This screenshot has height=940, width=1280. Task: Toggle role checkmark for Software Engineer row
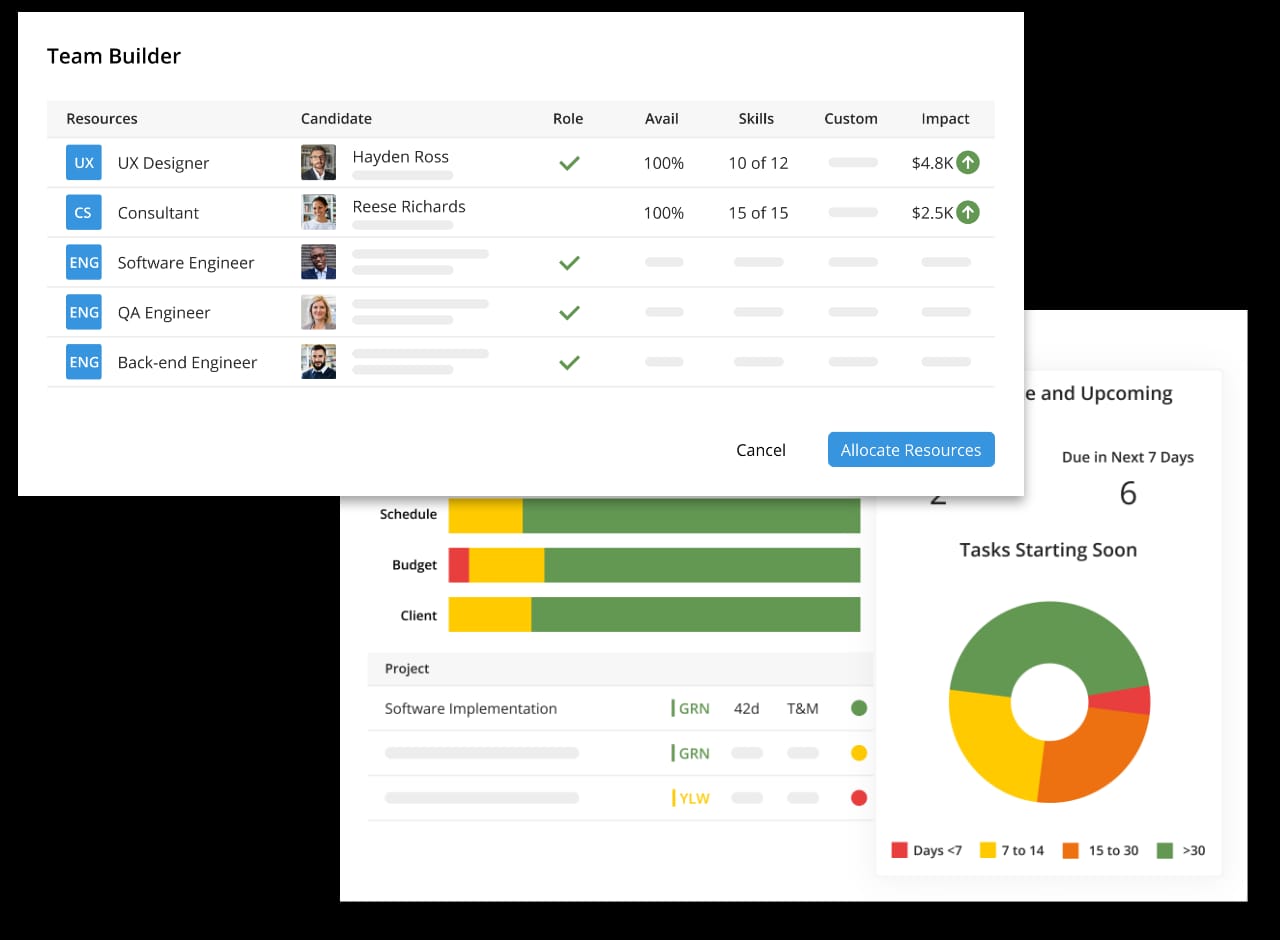point(569,263)
